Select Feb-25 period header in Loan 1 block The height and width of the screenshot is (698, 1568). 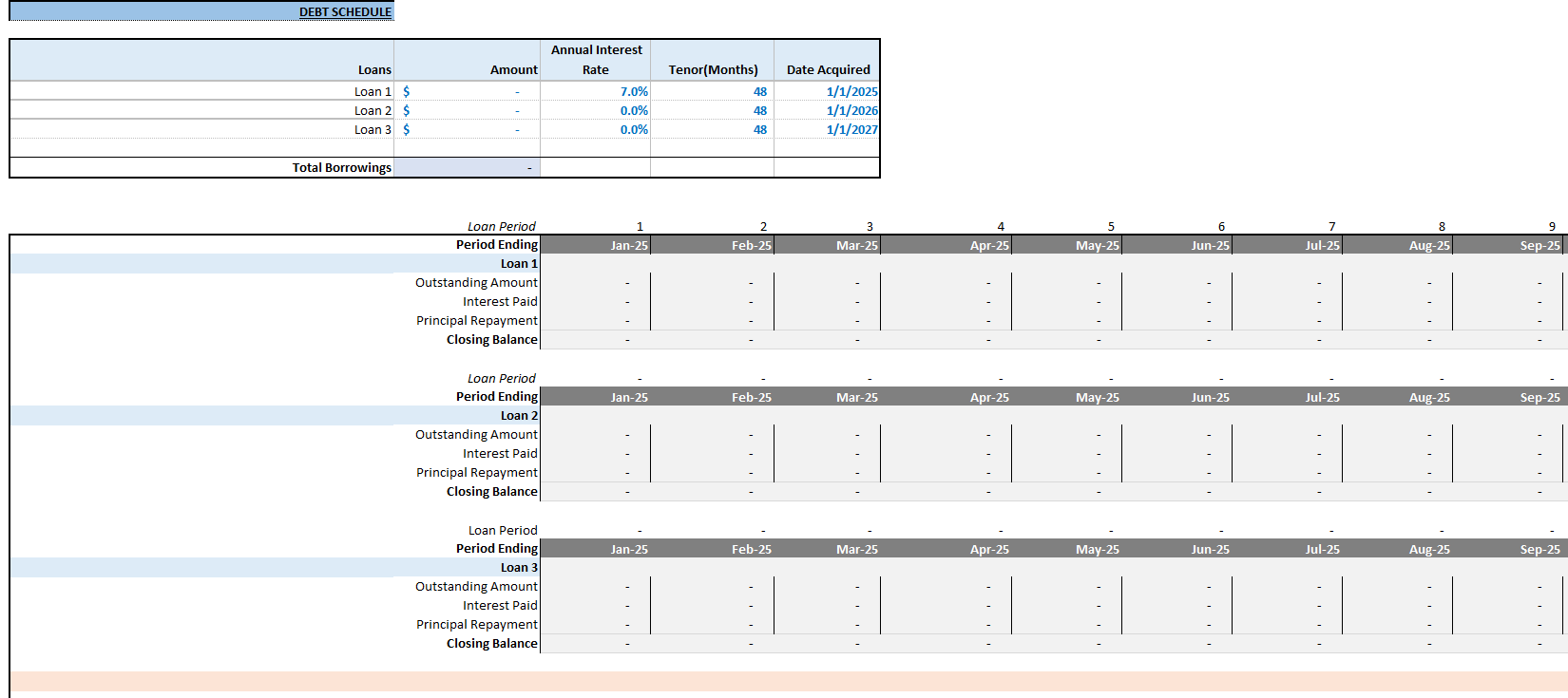[713, 245]
